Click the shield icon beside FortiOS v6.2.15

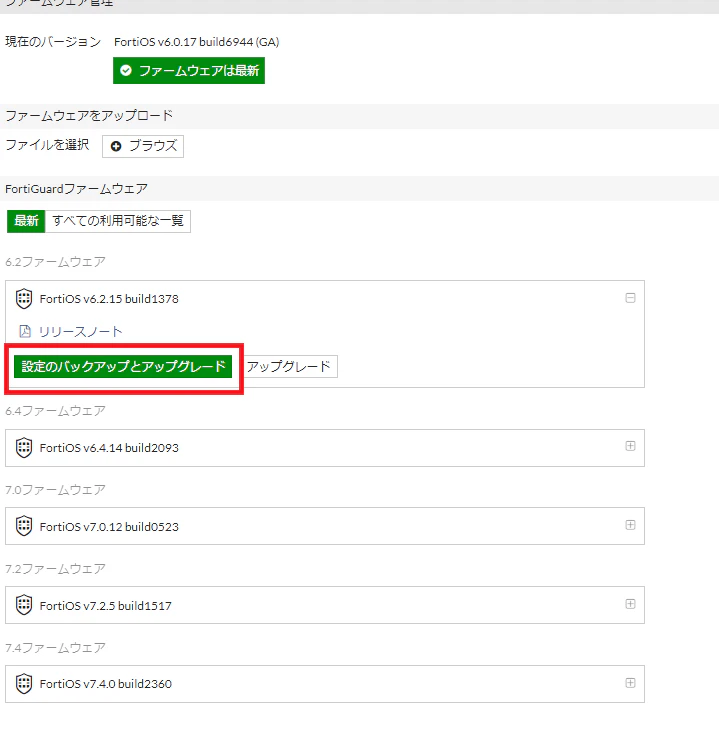(x=24, y=299)
